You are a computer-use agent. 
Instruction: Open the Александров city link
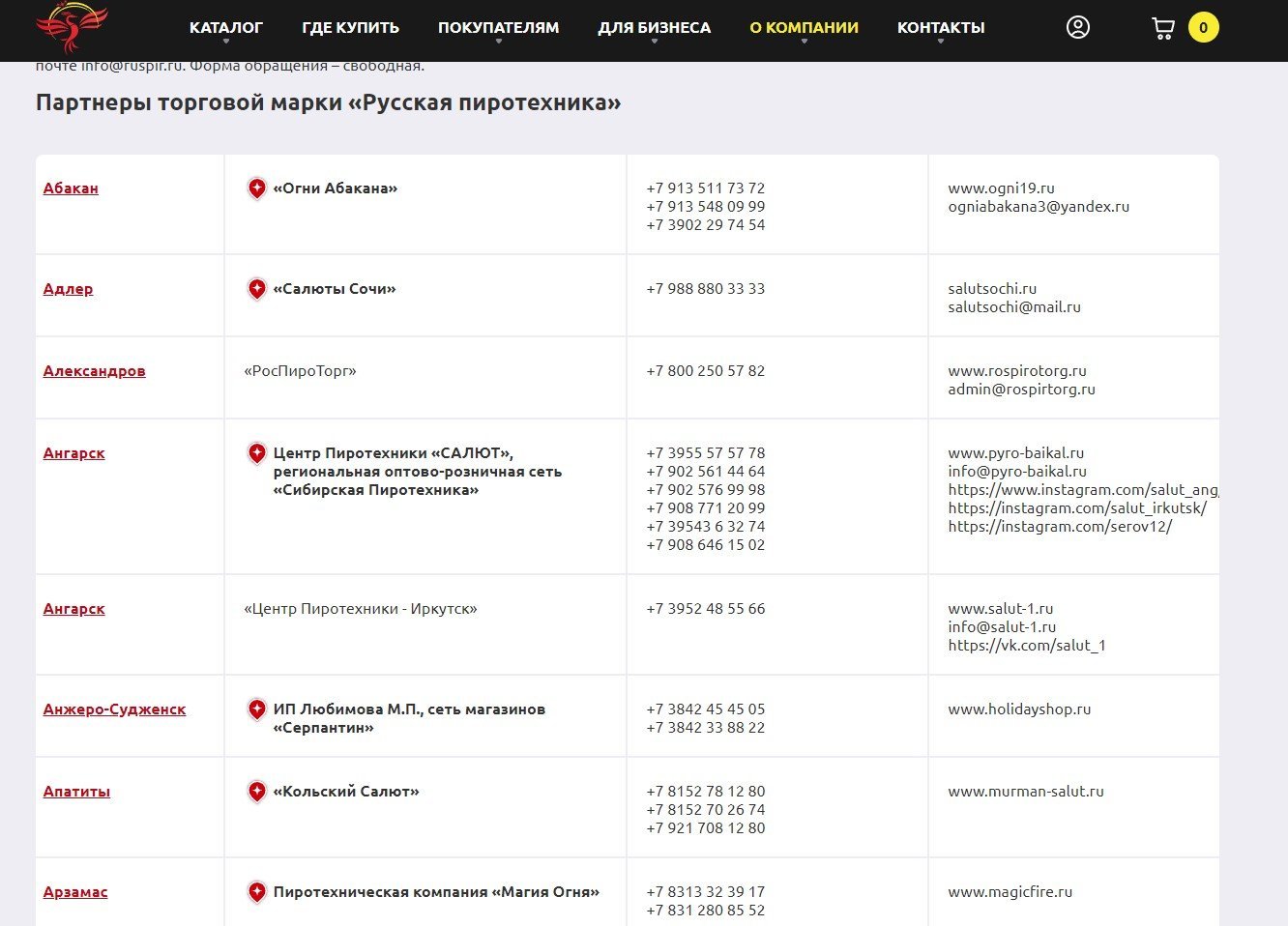[x=94, y=371]
